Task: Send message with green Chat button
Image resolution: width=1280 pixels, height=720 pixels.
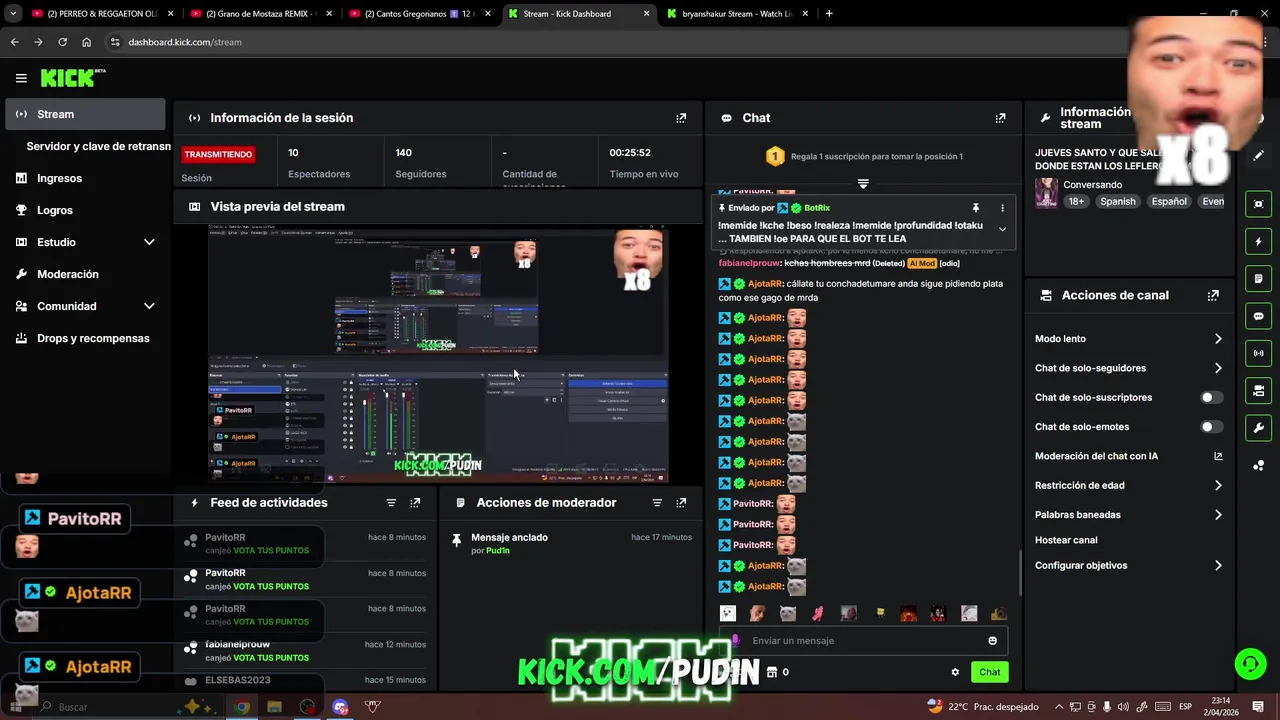Action: (989, 672)
